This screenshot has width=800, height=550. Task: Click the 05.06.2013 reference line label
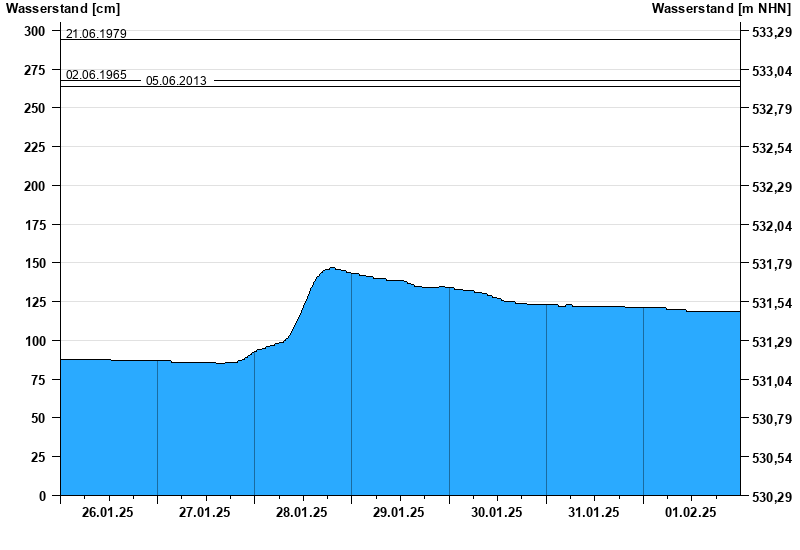tap(176, 81)
